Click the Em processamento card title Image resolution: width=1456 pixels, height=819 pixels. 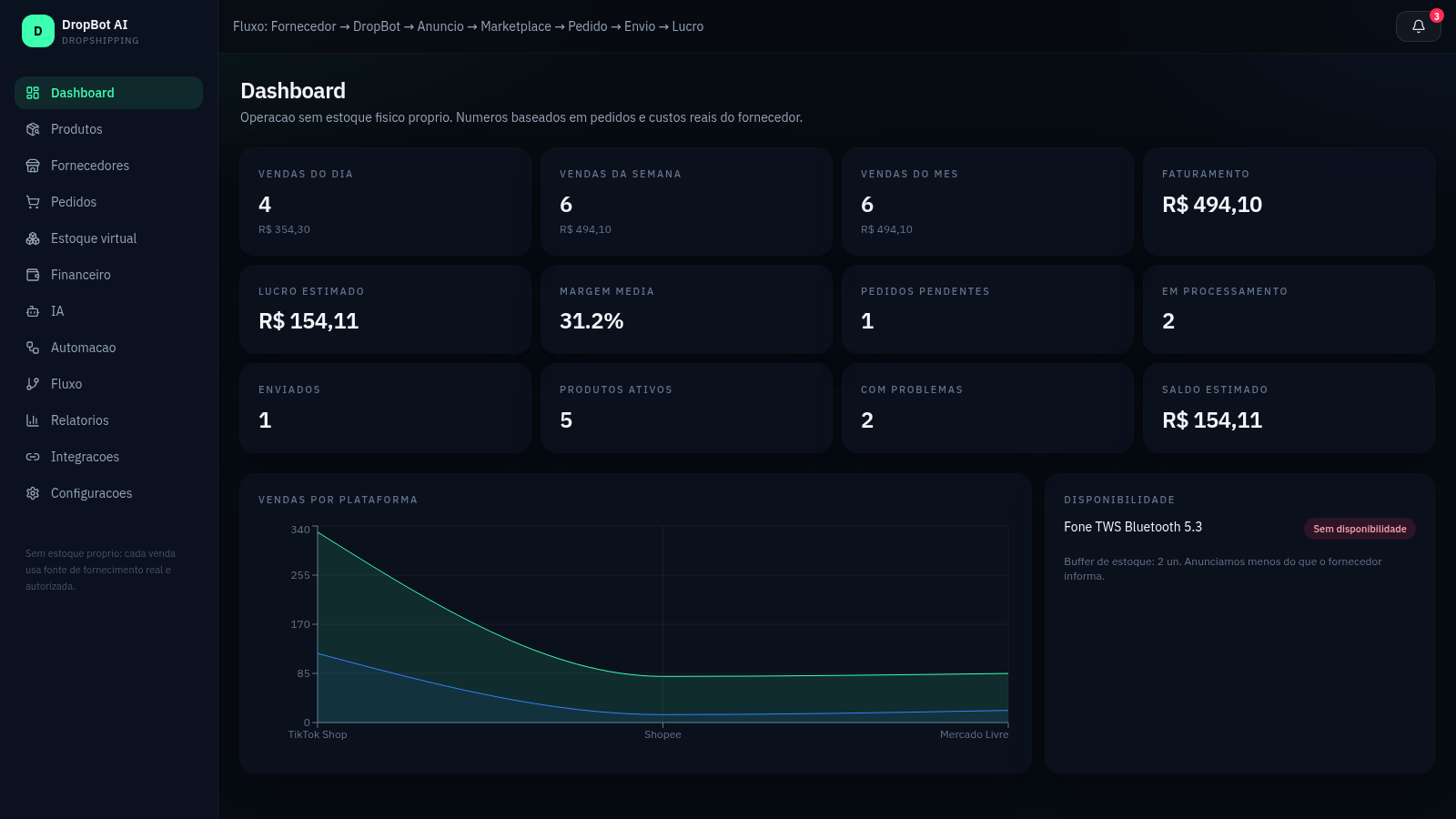click(1225, 291)
